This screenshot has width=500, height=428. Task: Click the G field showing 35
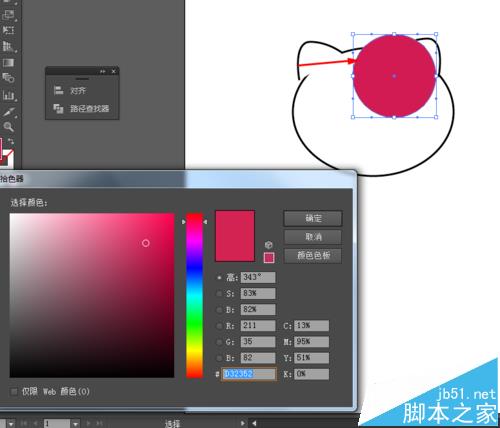258,342
